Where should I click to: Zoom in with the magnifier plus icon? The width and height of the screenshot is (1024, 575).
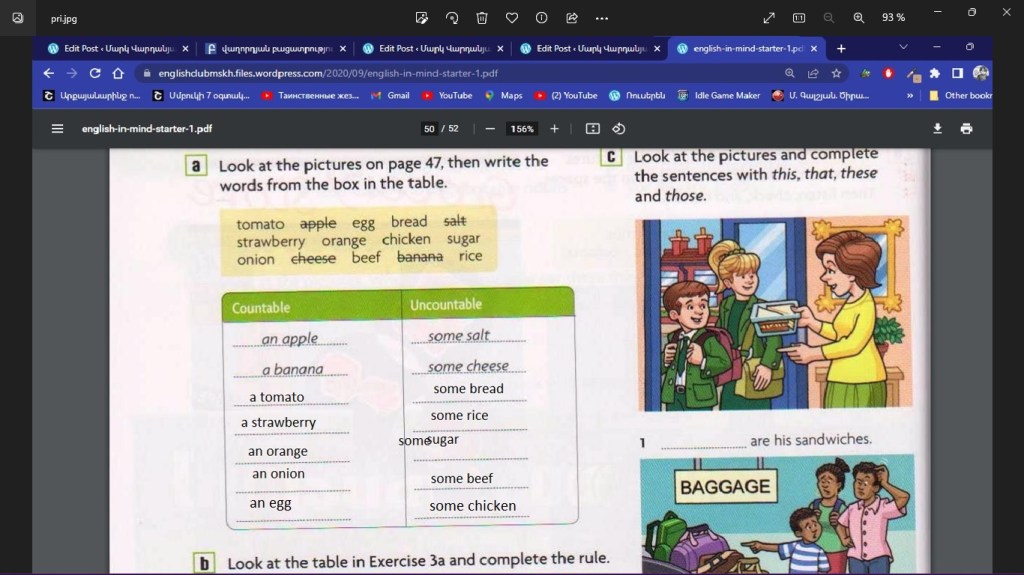[858, 17]
